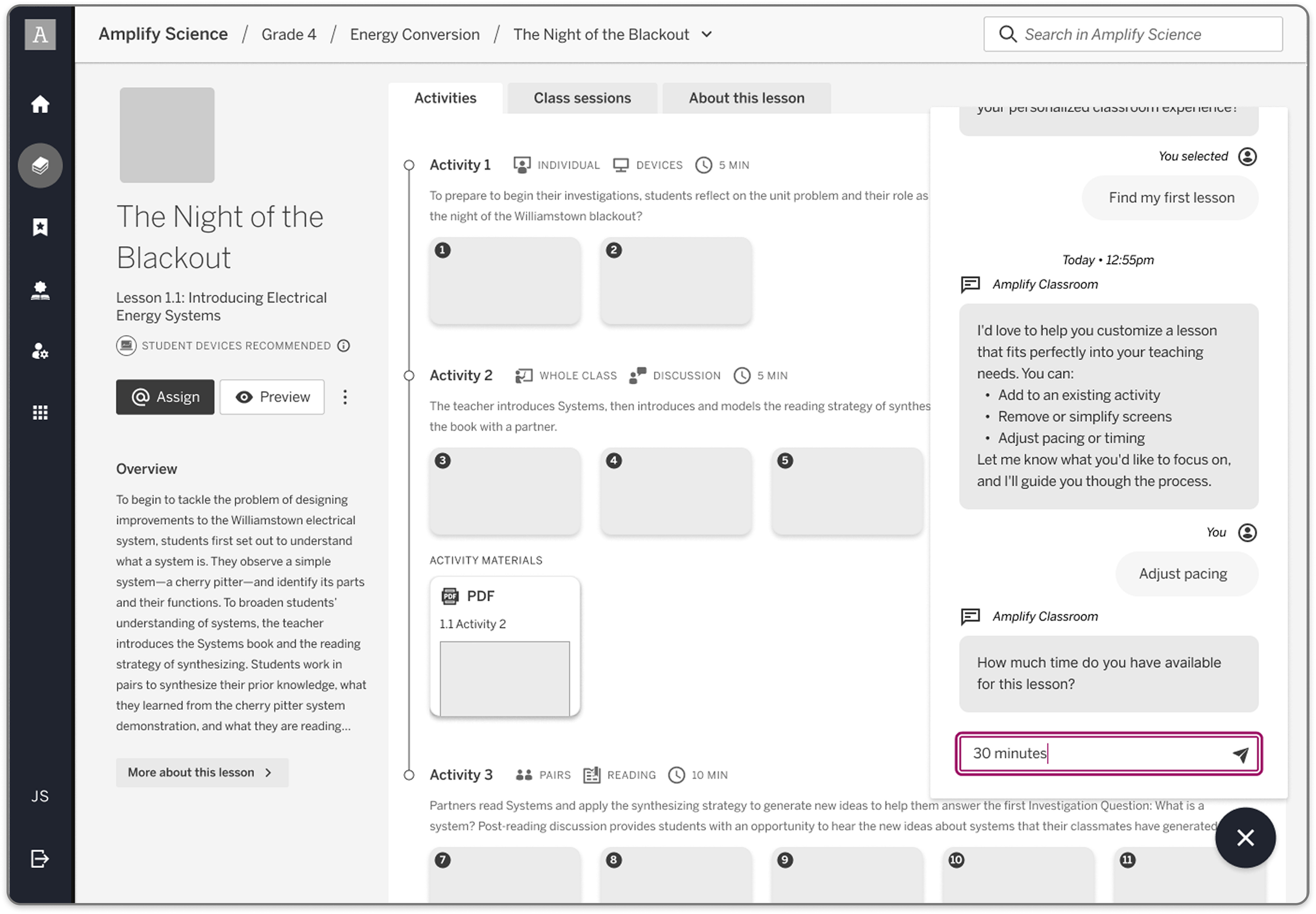Click the Preview button

coord(272,397)
